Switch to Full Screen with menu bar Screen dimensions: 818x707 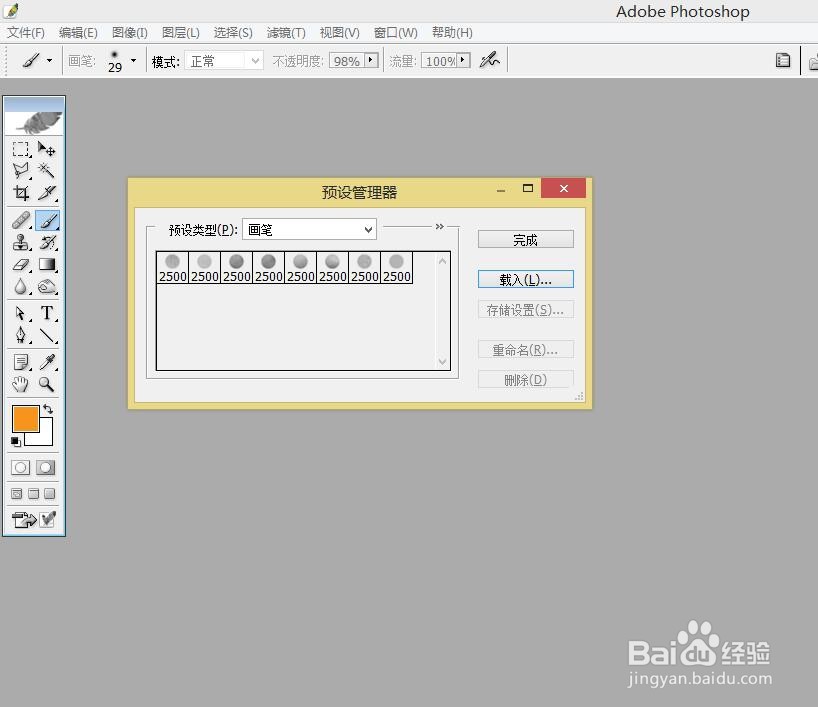coord(33,494)
